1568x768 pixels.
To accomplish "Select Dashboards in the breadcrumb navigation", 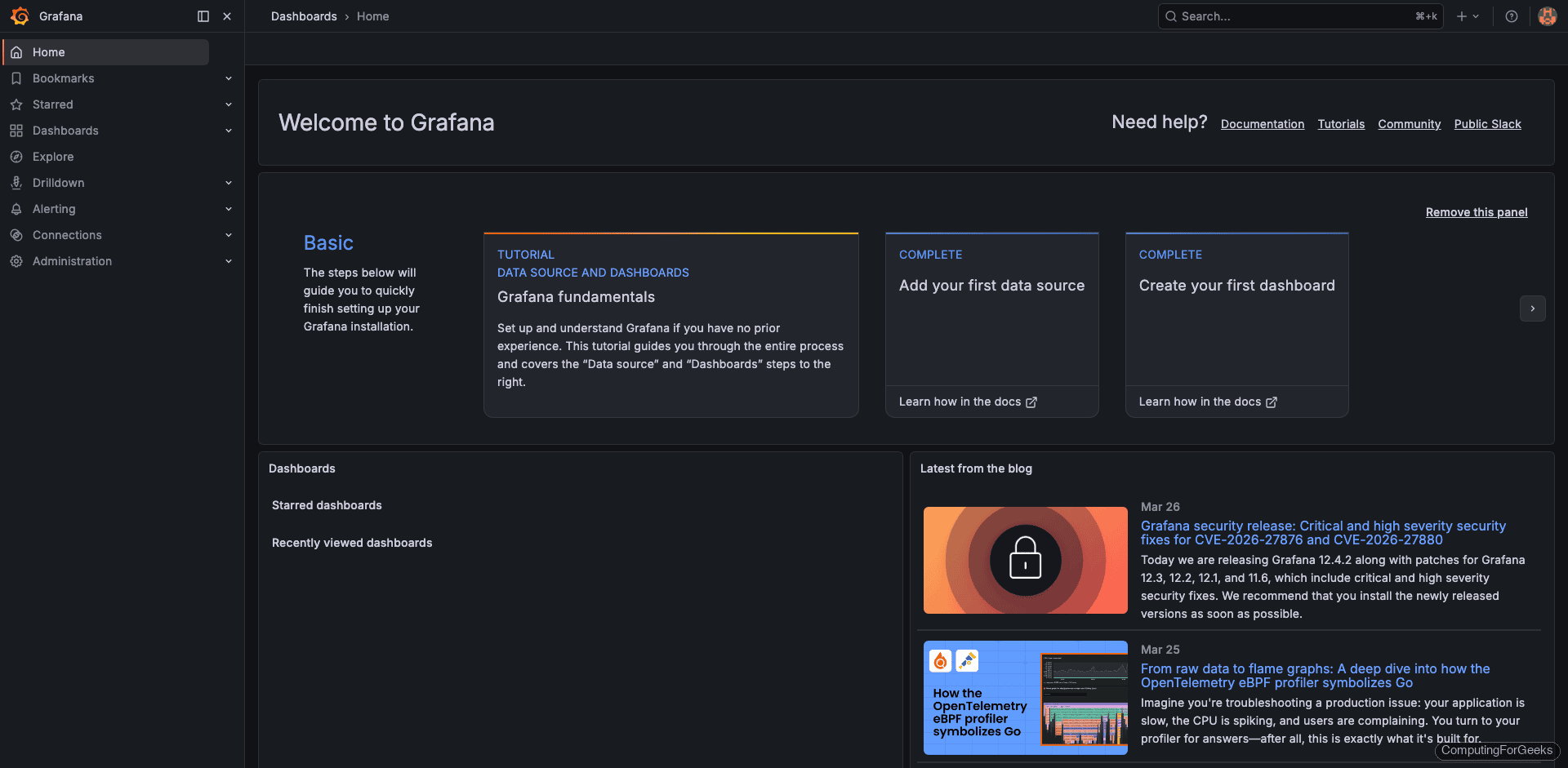I will [x=304, y=16].
